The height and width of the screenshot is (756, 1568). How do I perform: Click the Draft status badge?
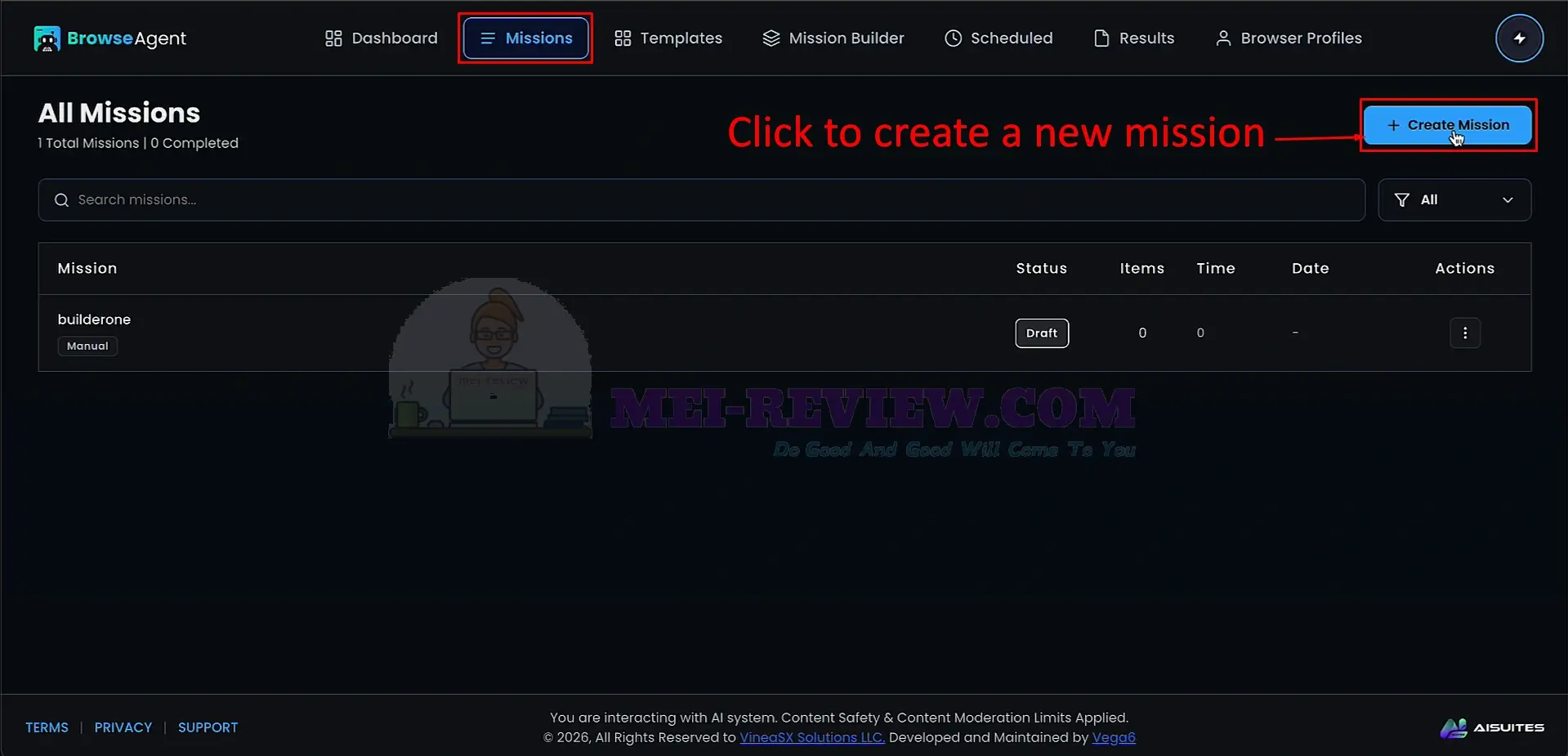[1042, 333]
